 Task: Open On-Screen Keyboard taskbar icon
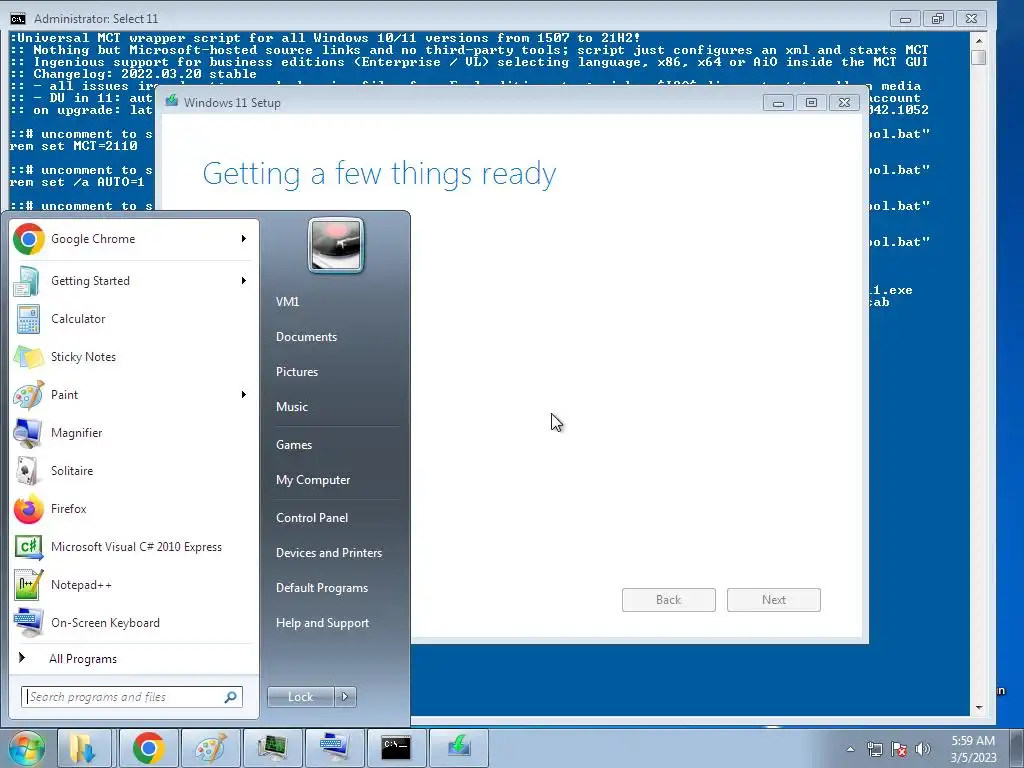[334, 748]
